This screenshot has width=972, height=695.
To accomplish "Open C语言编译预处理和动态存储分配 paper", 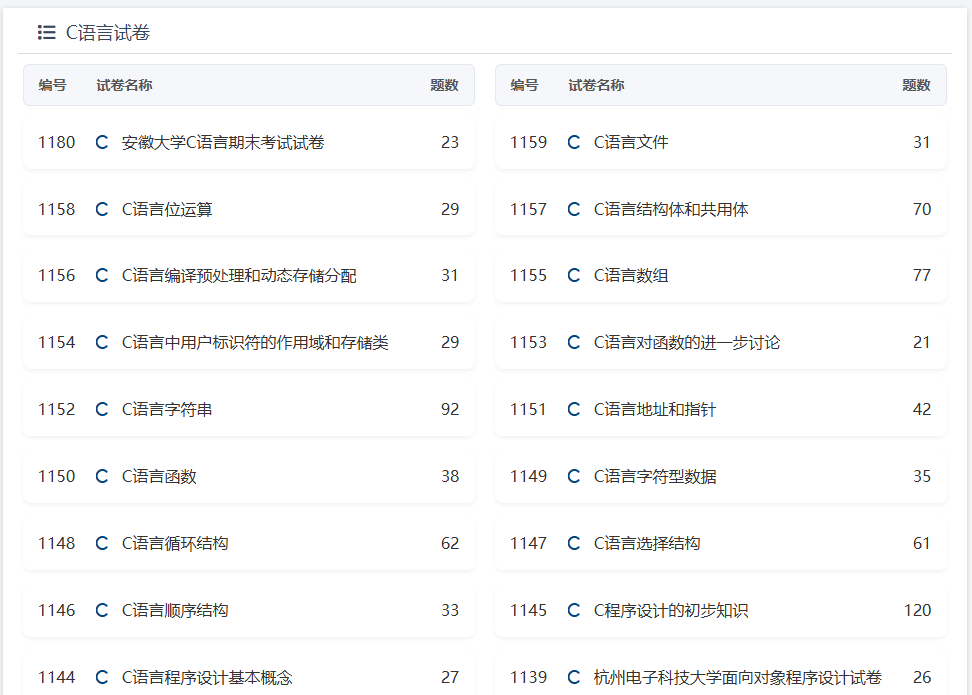I will [x=239, y=275].
